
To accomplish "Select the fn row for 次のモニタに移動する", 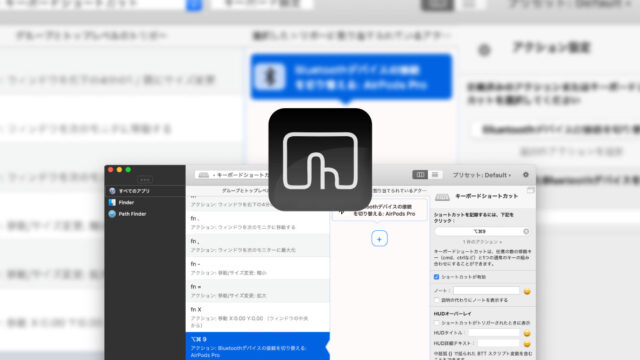I will point(258,222).
